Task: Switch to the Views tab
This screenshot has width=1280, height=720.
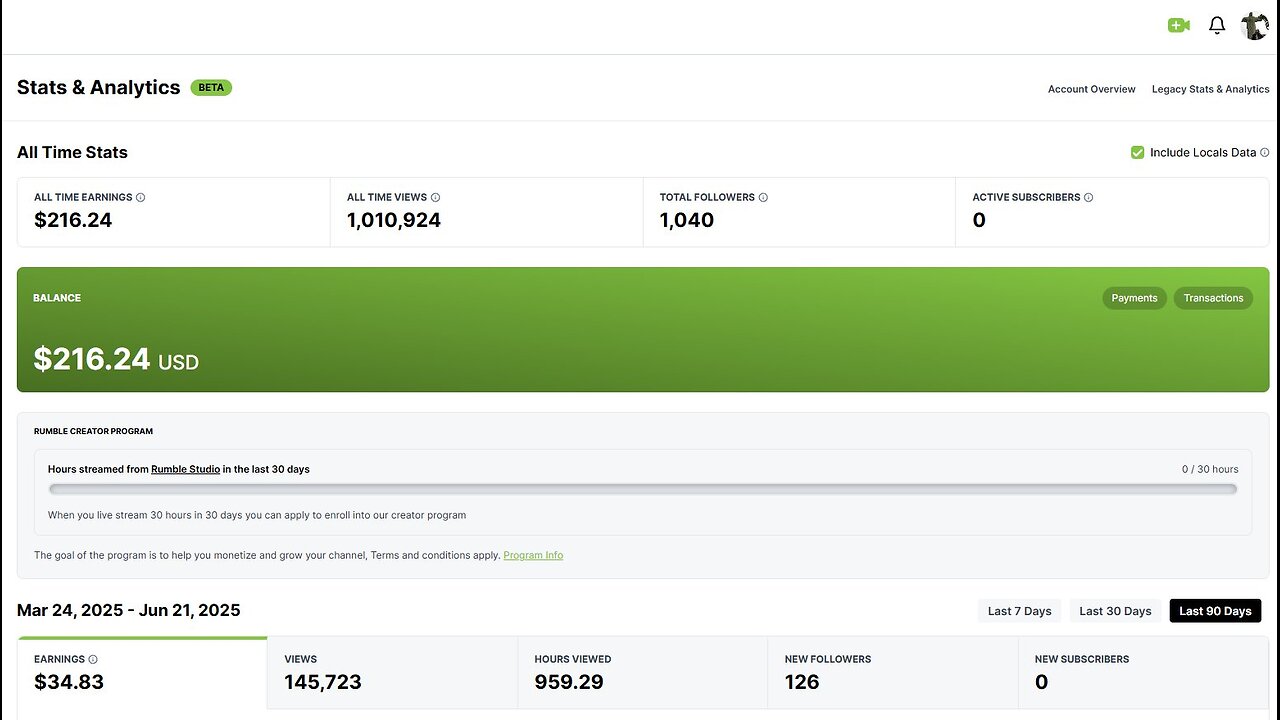Action: tap(392, 672)
